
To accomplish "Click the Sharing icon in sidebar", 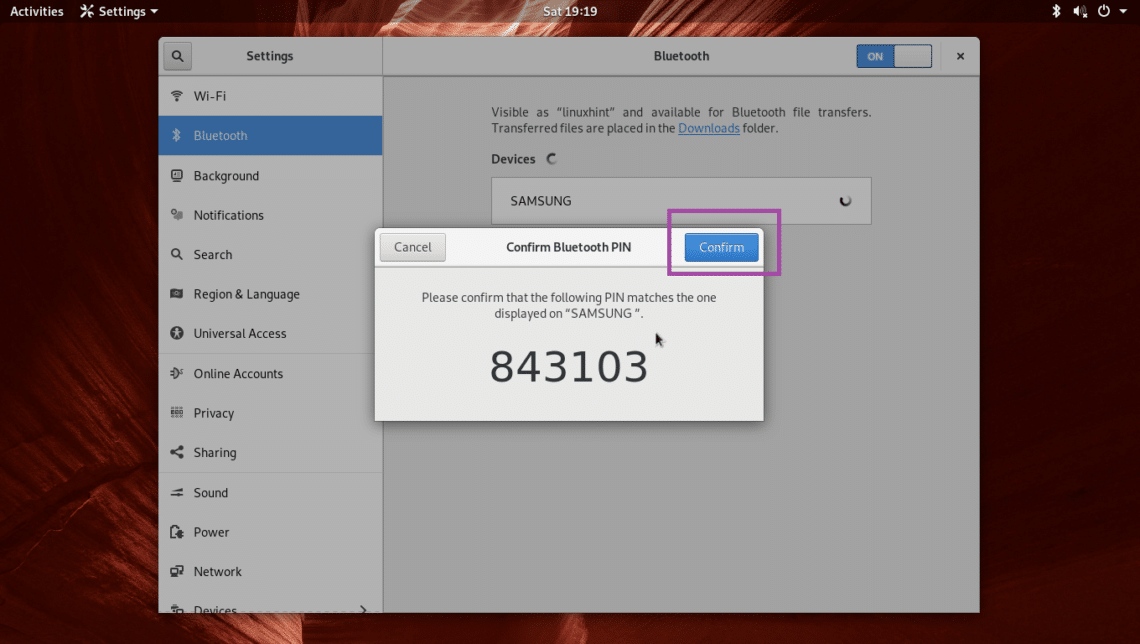I will 177,453.
